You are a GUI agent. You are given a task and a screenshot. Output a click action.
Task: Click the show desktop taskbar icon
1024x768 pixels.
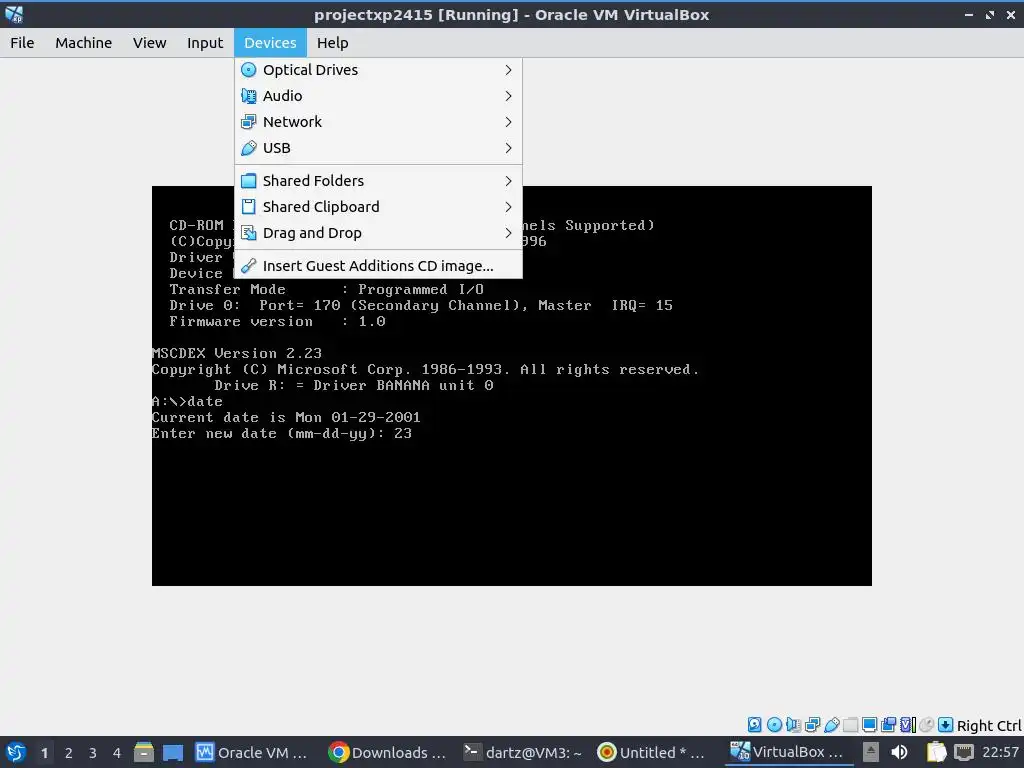click(172, 752)
